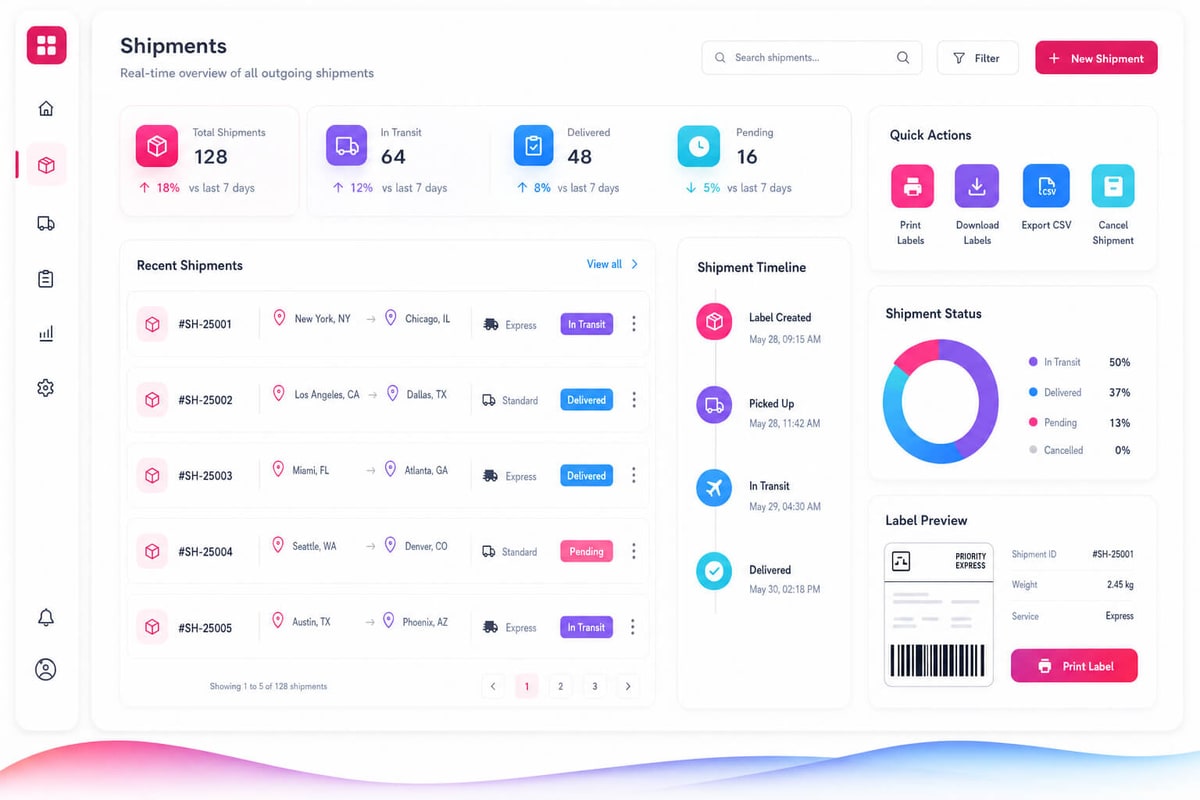Click the gray Cancelled legend dot
1200x800 pixels.
1033,451
